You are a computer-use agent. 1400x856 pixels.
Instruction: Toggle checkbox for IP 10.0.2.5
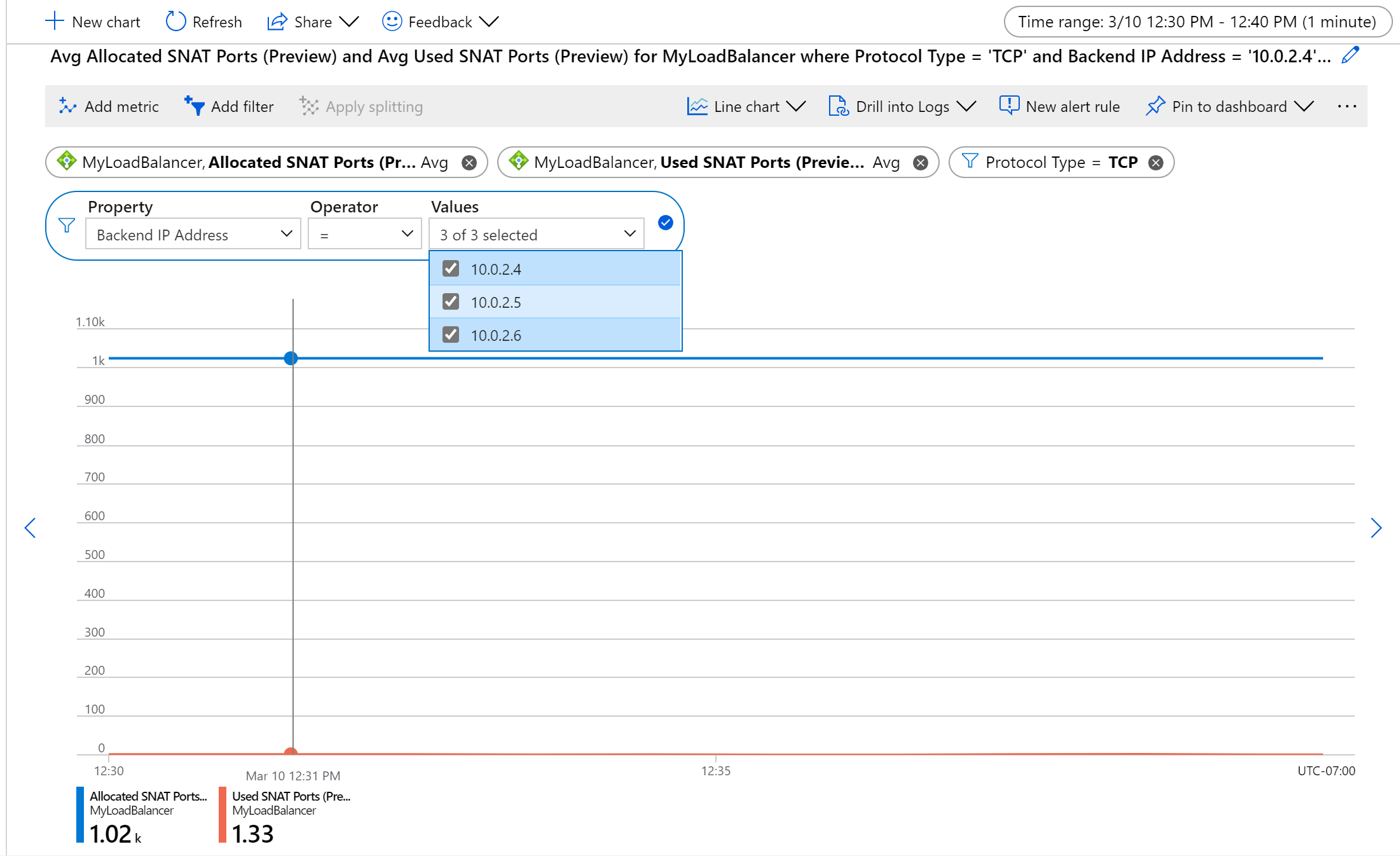click(451, 301)
